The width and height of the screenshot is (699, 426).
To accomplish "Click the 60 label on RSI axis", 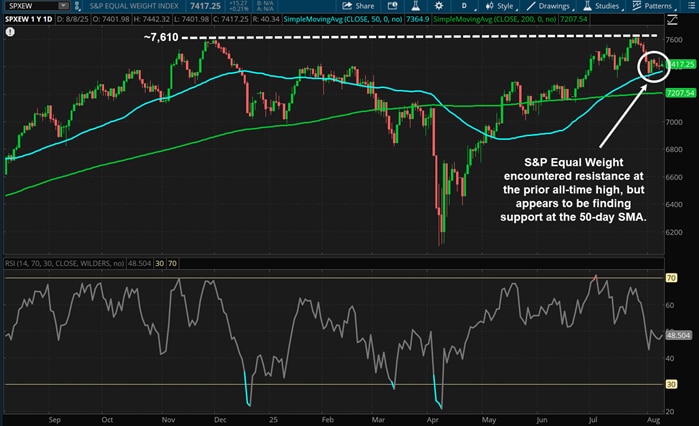I will tap(670, 305).
